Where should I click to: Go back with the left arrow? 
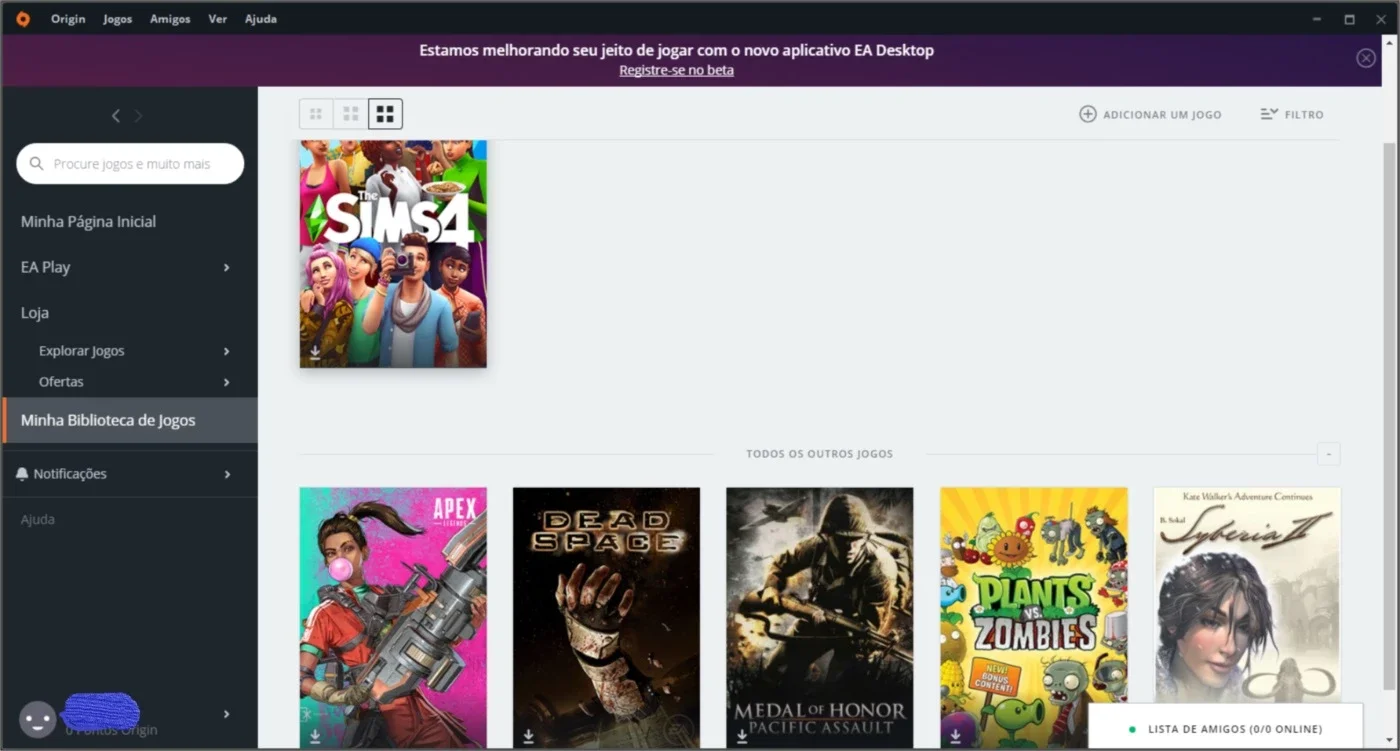point(116,116)
